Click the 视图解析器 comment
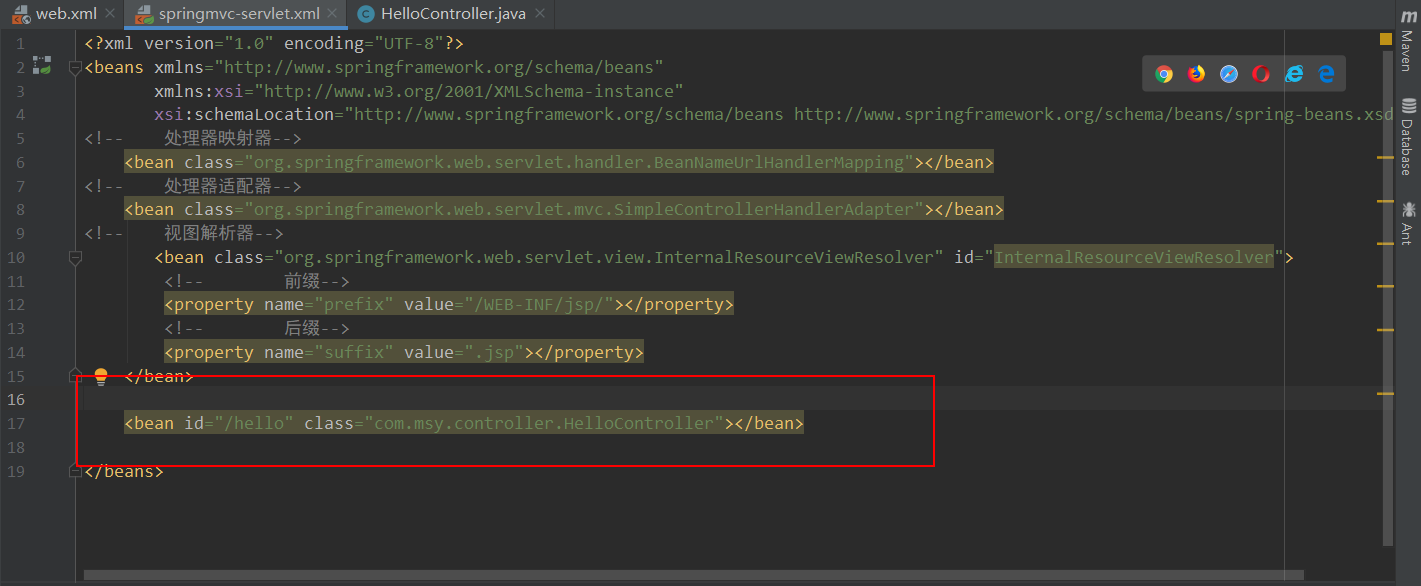 [x=209, y=233]
